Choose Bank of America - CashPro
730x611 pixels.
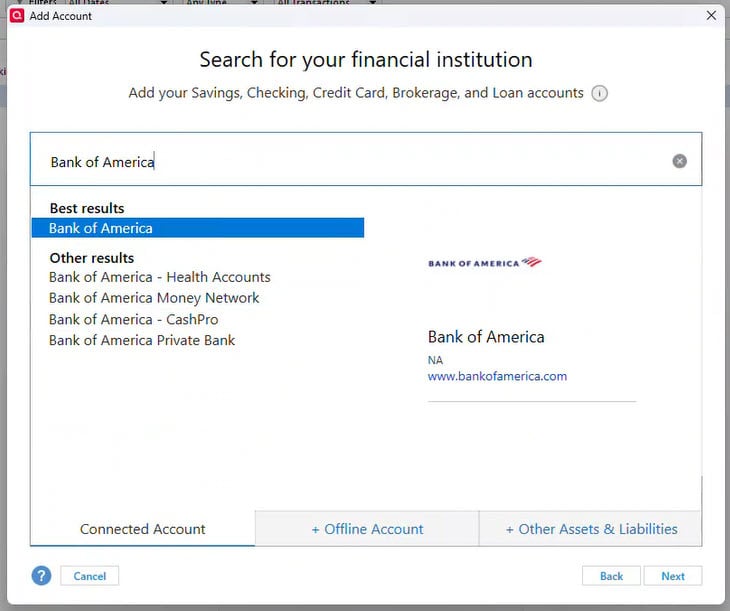(x=134, y=319)
